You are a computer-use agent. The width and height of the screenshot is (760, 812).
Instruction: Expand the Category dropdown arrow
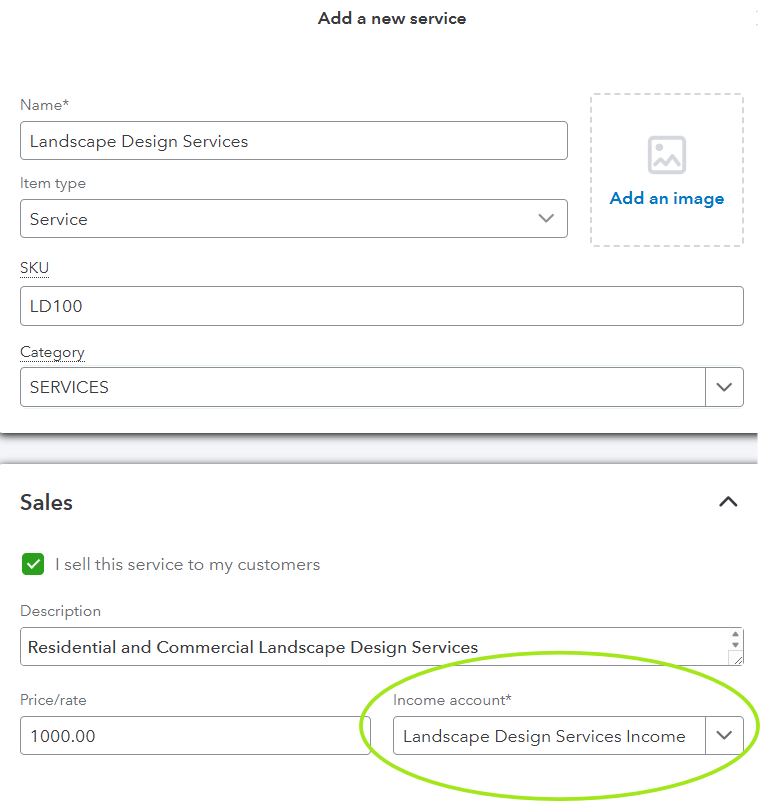tap(724, 387)
